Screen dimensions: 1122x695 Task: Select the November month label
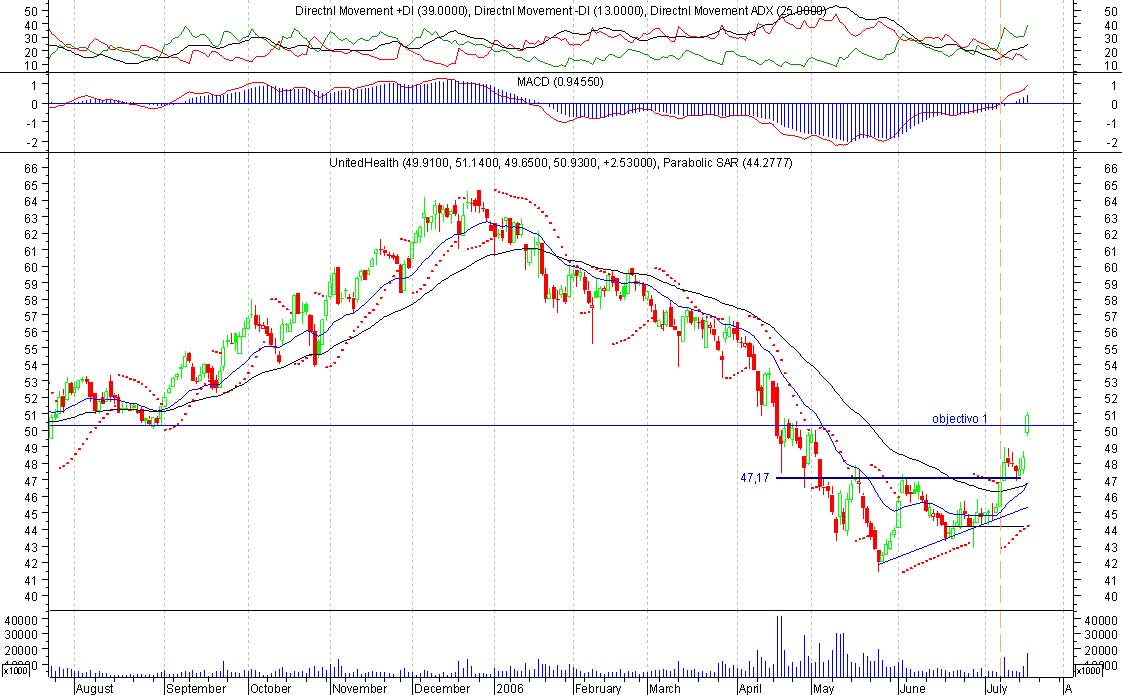pyautogui.click(x=359, y=689)
